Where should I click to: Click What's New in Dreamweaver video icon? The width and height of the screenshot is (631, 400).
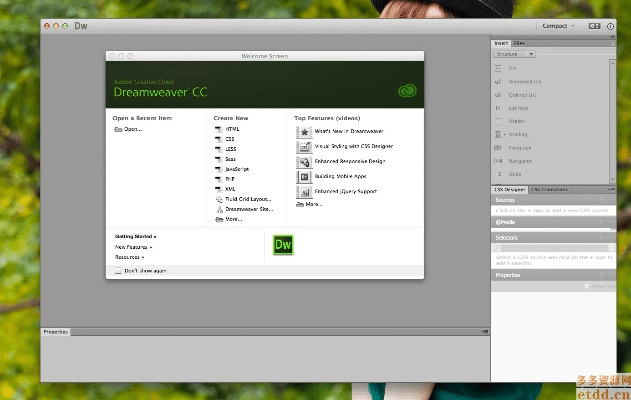click(304, 131)
